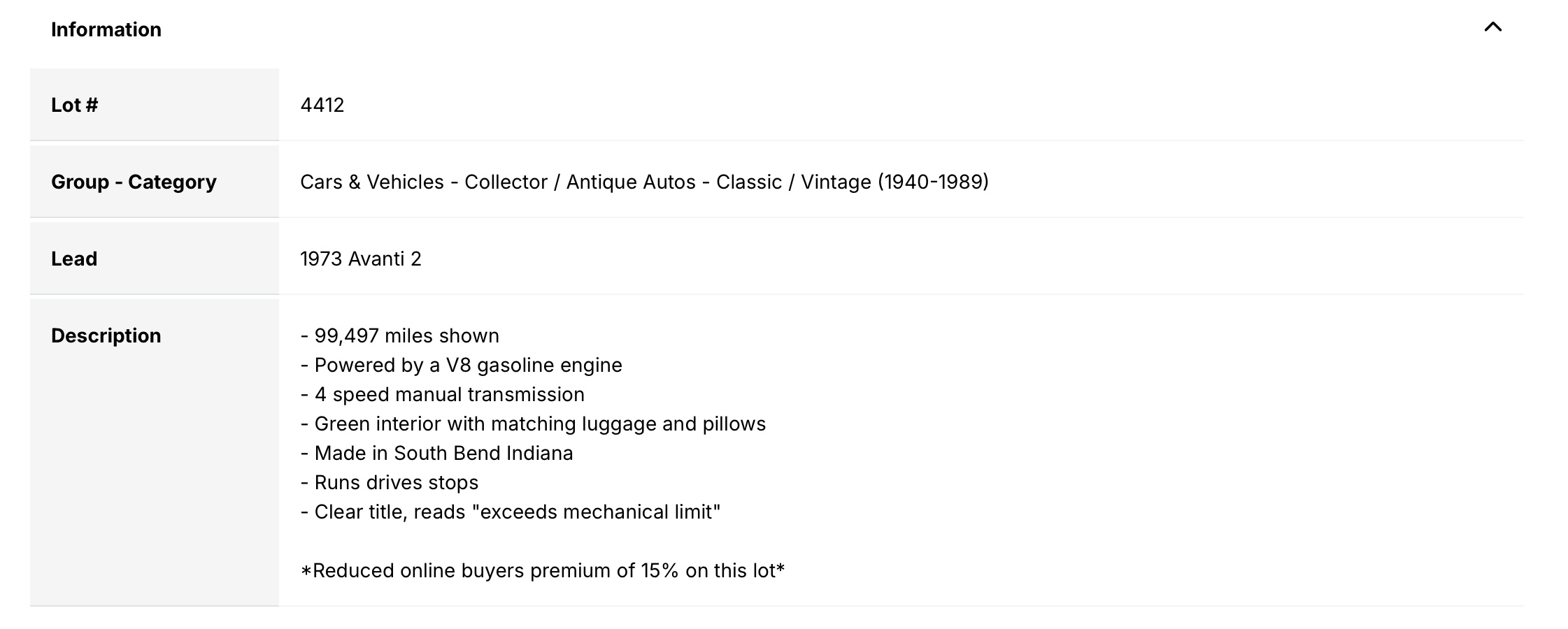Select the lot number 4412
This screenshot has width=1568, height=629.
[x=322, y=105]
